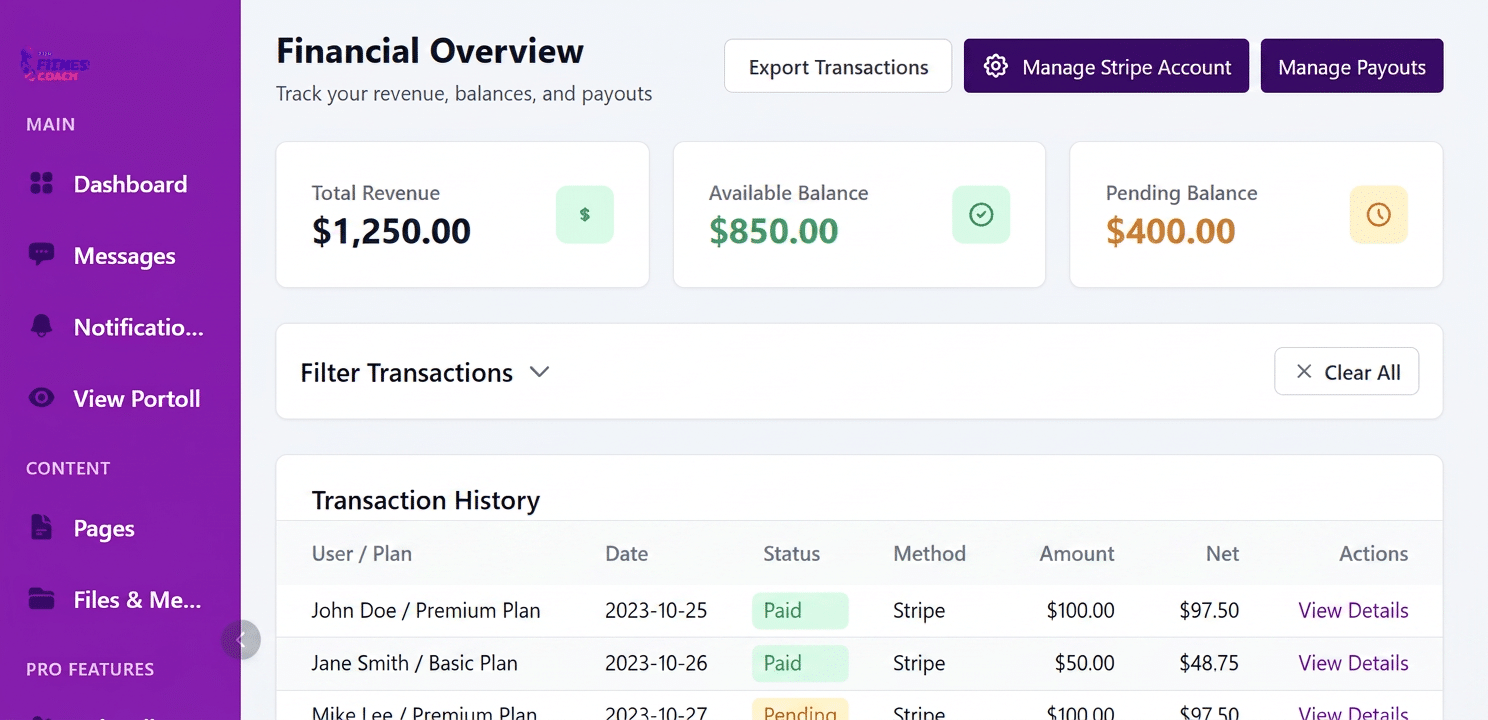The width and height of the screenshot is (1488, 720).
Task: Click the PRO FEATURES section label
Action: 90,669
